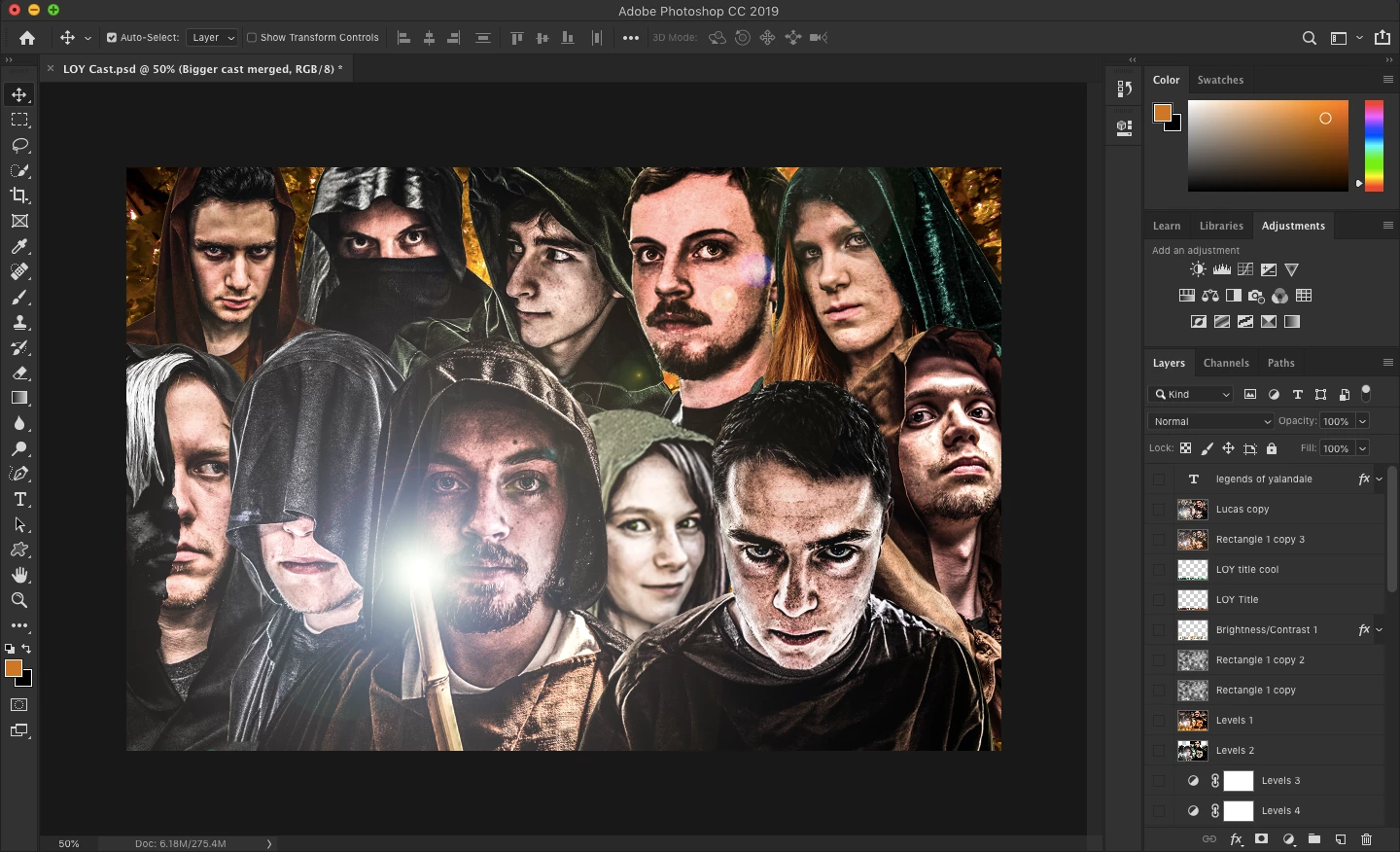Toggle visibility of Lucas copy layer
The width and height of the screenshot is (1400, 852).
[1158, 509]
